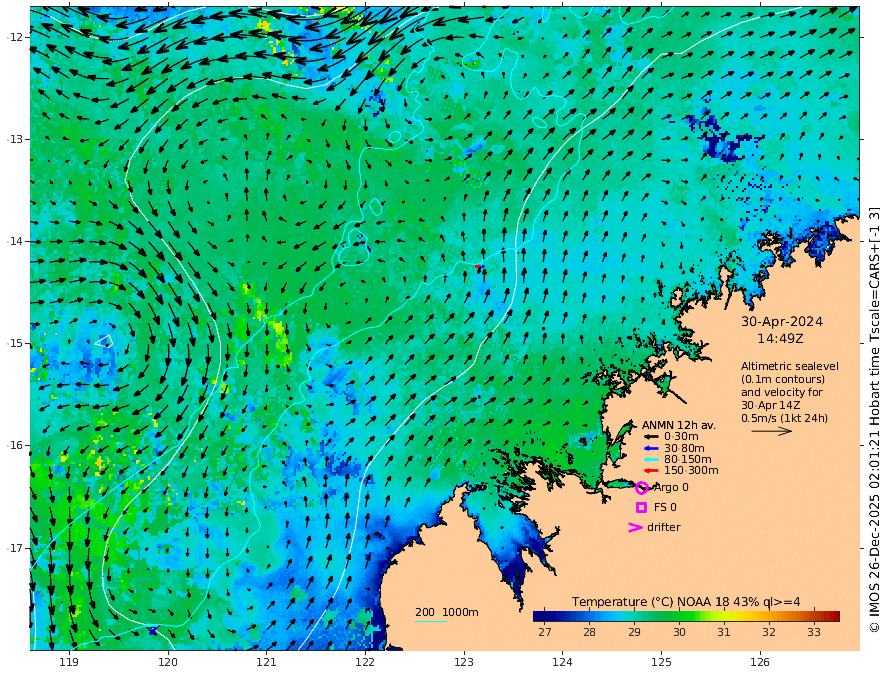Select the magenta drifter chevron symbol

point(635,527)
